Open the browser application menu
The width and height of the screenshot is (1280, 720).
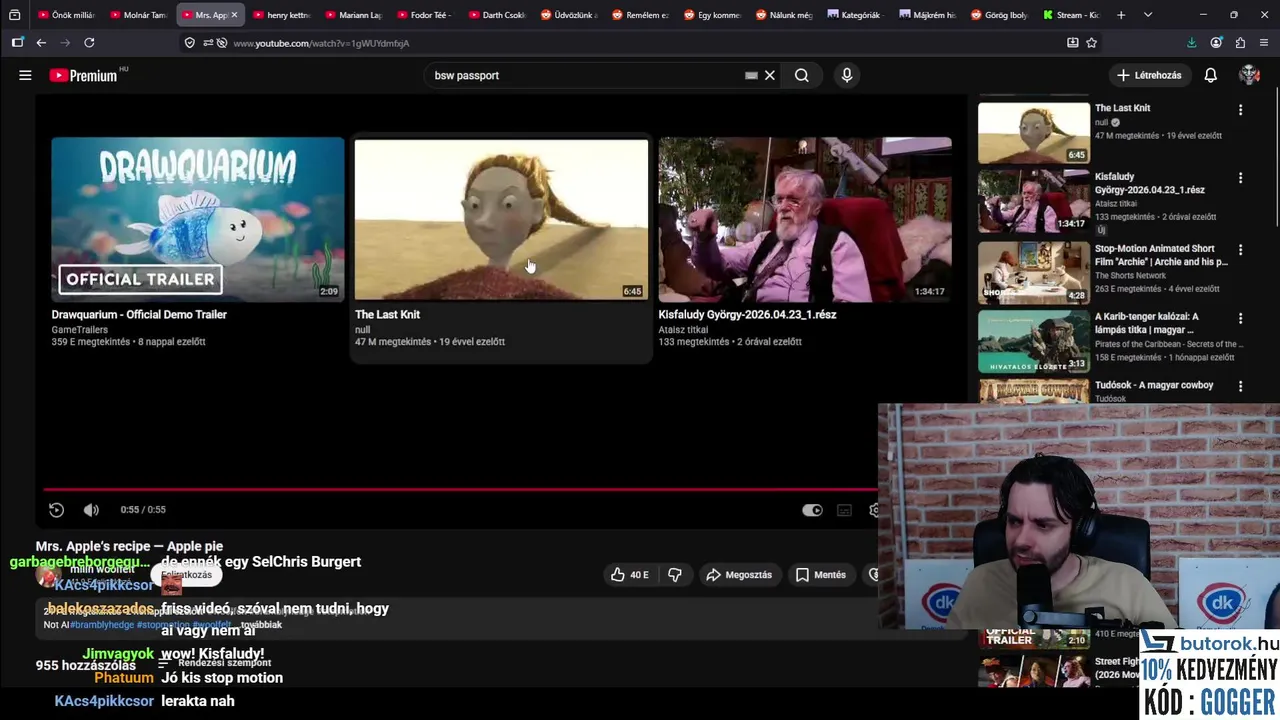(1264, 43)
